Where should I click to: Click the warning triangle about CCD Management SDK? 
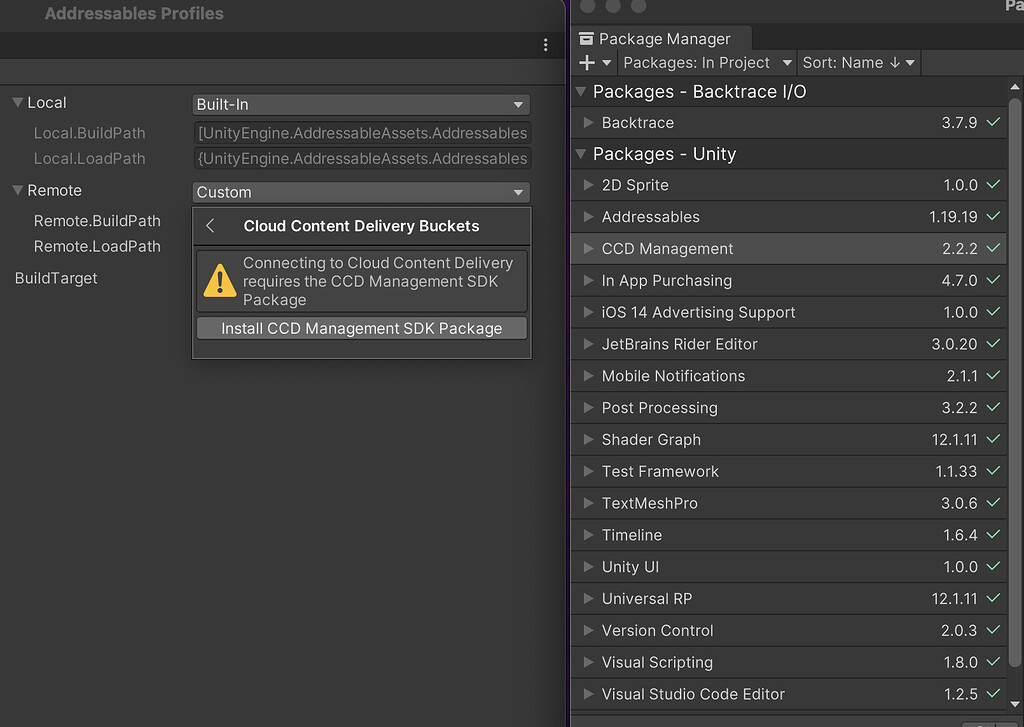[218, 281]
